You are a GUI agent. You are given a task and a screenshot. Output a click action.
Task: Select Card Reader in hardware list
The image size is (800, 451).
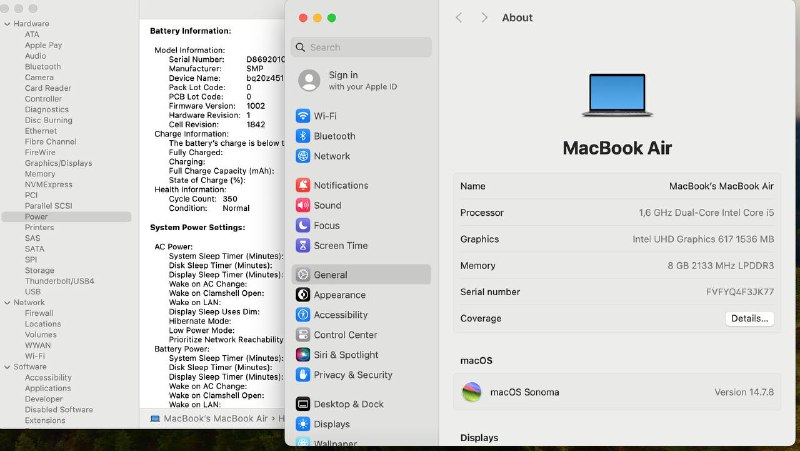(48, 88)
